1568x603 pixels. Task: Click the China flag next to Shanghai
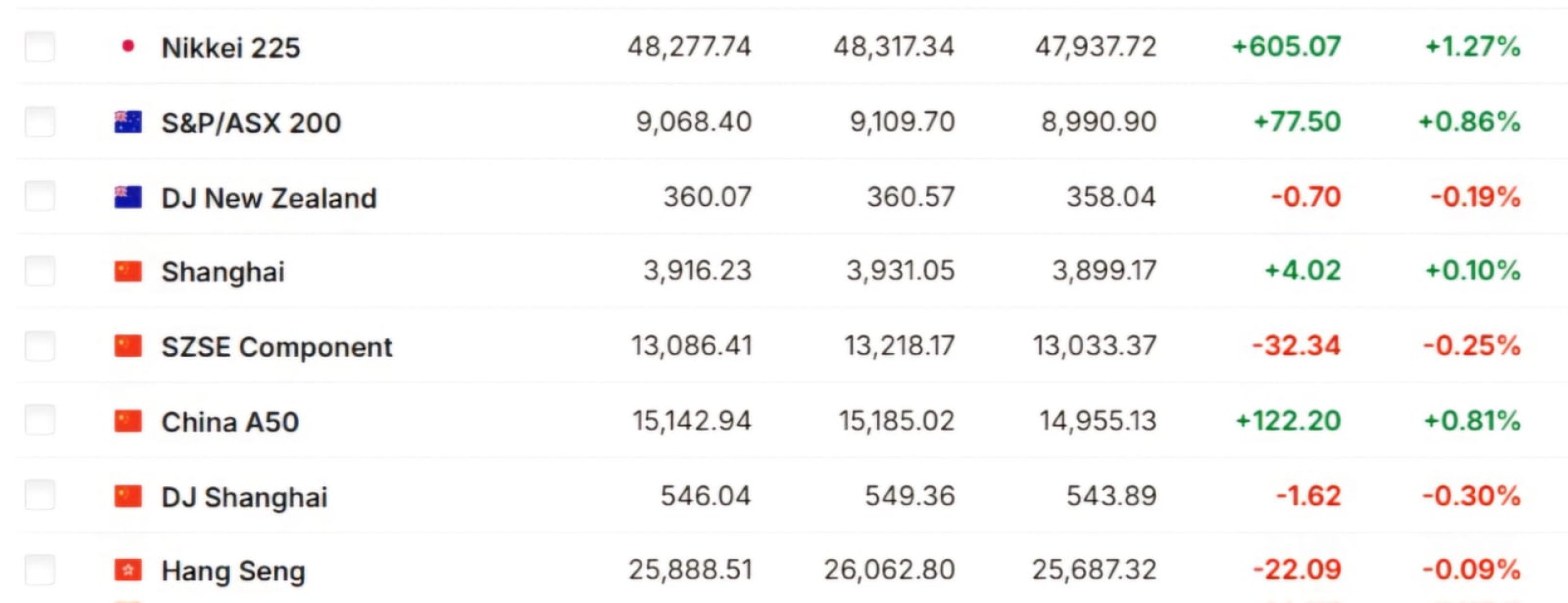128,271
